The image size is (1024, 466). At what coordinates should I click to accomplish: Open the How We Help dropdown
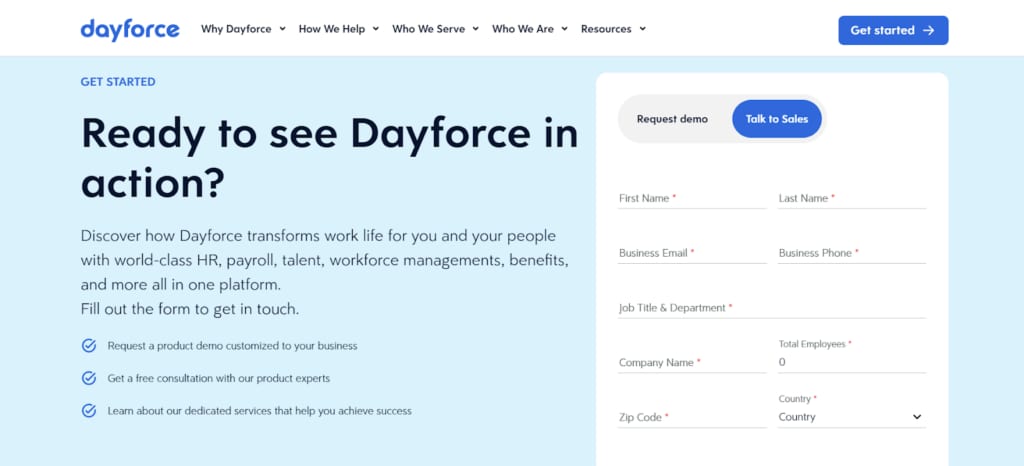339,29
